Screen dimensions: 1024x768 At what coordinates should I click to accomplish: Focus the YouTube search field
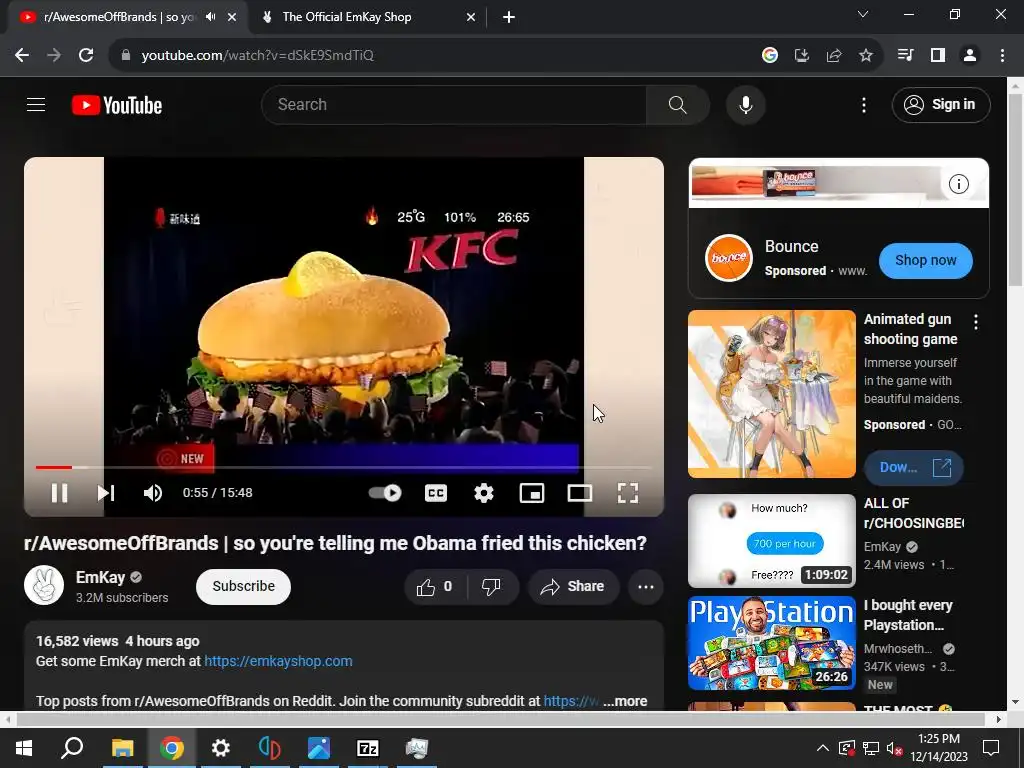[454, 104]
